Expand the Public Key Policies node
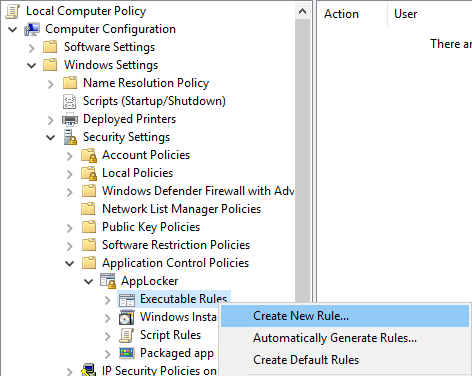The image size is (472, 376). pos(70,228)
